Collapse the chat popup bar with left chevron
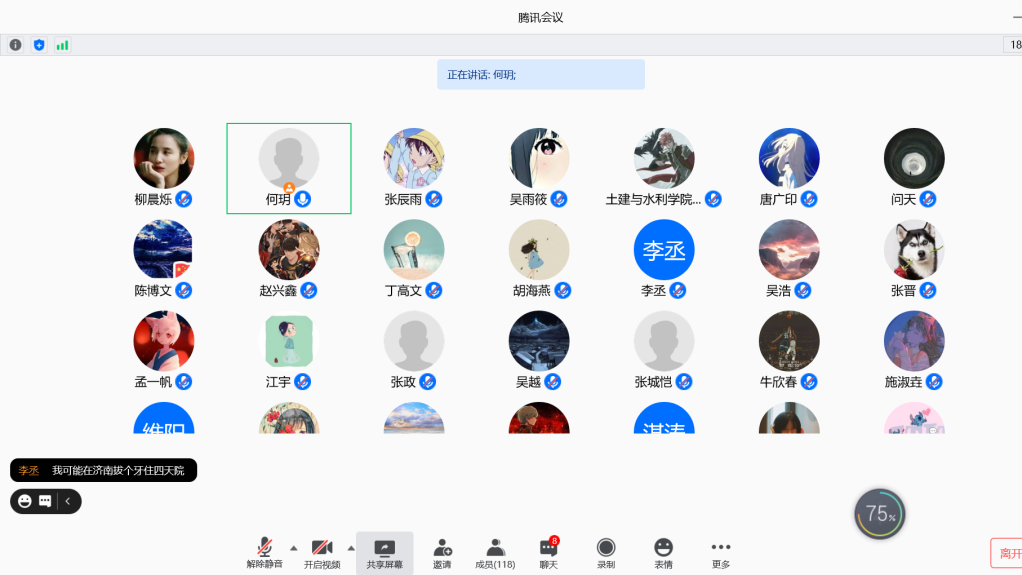Viewport: 1022px width, 575px height. pos(68,501)
